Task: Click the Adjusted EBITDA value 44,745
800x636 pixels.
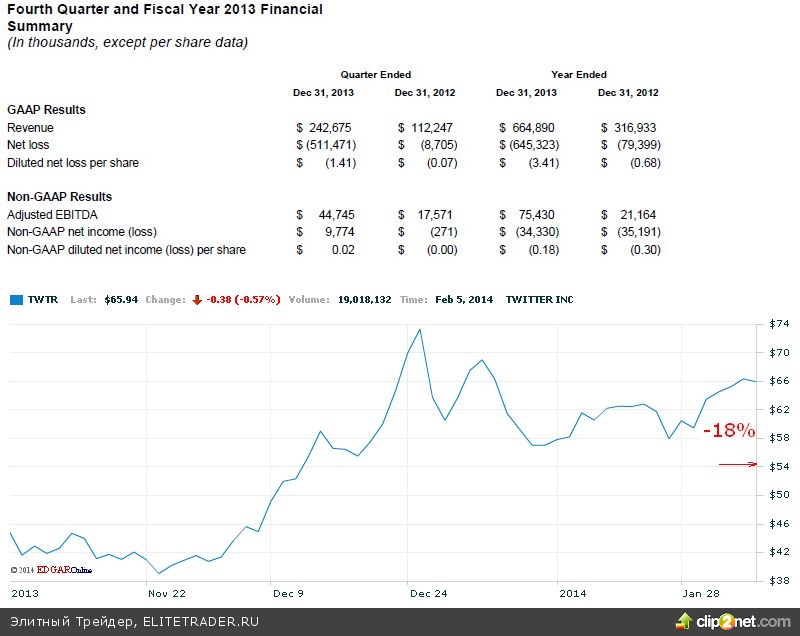Action: 336,215
